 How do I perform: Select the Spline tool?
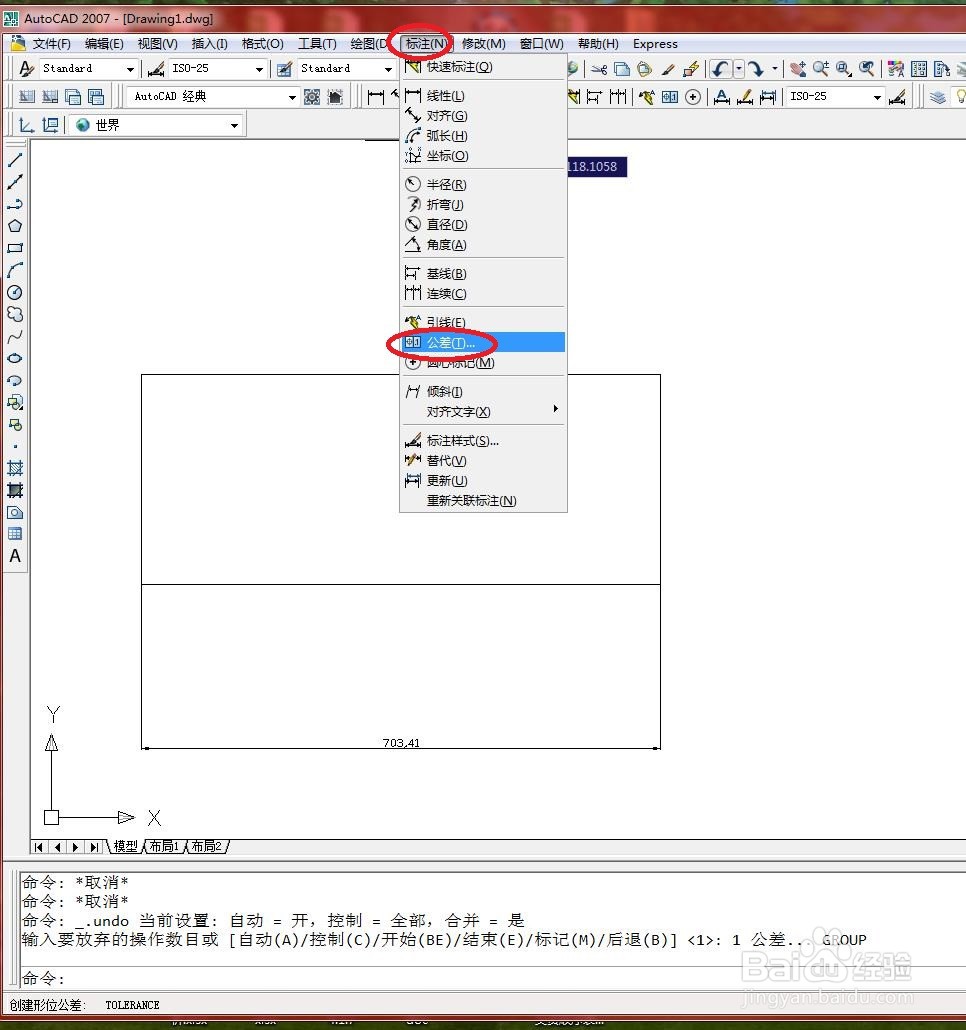pos(14,336)
